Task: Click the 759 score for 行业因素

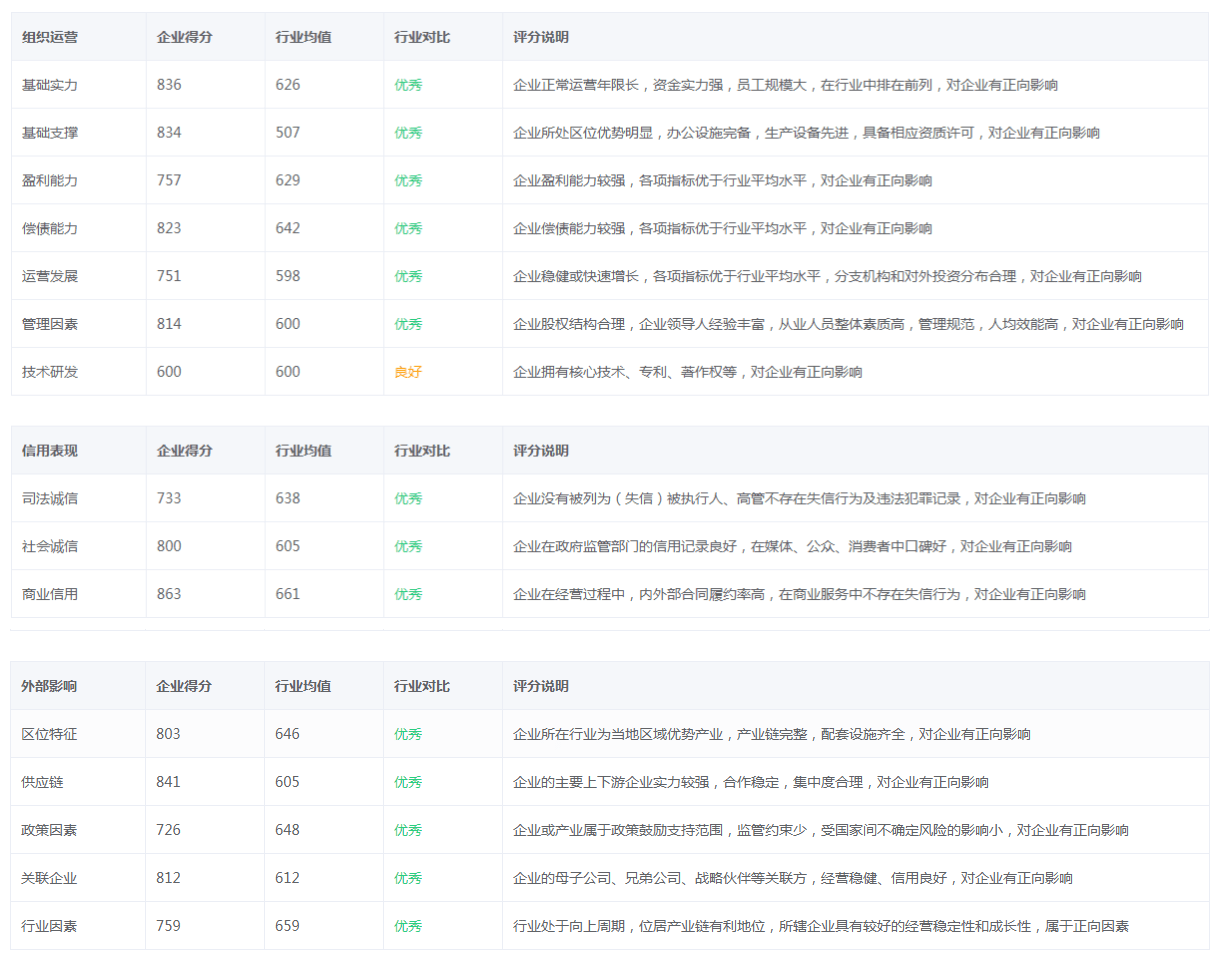Action: coord(168,927)
